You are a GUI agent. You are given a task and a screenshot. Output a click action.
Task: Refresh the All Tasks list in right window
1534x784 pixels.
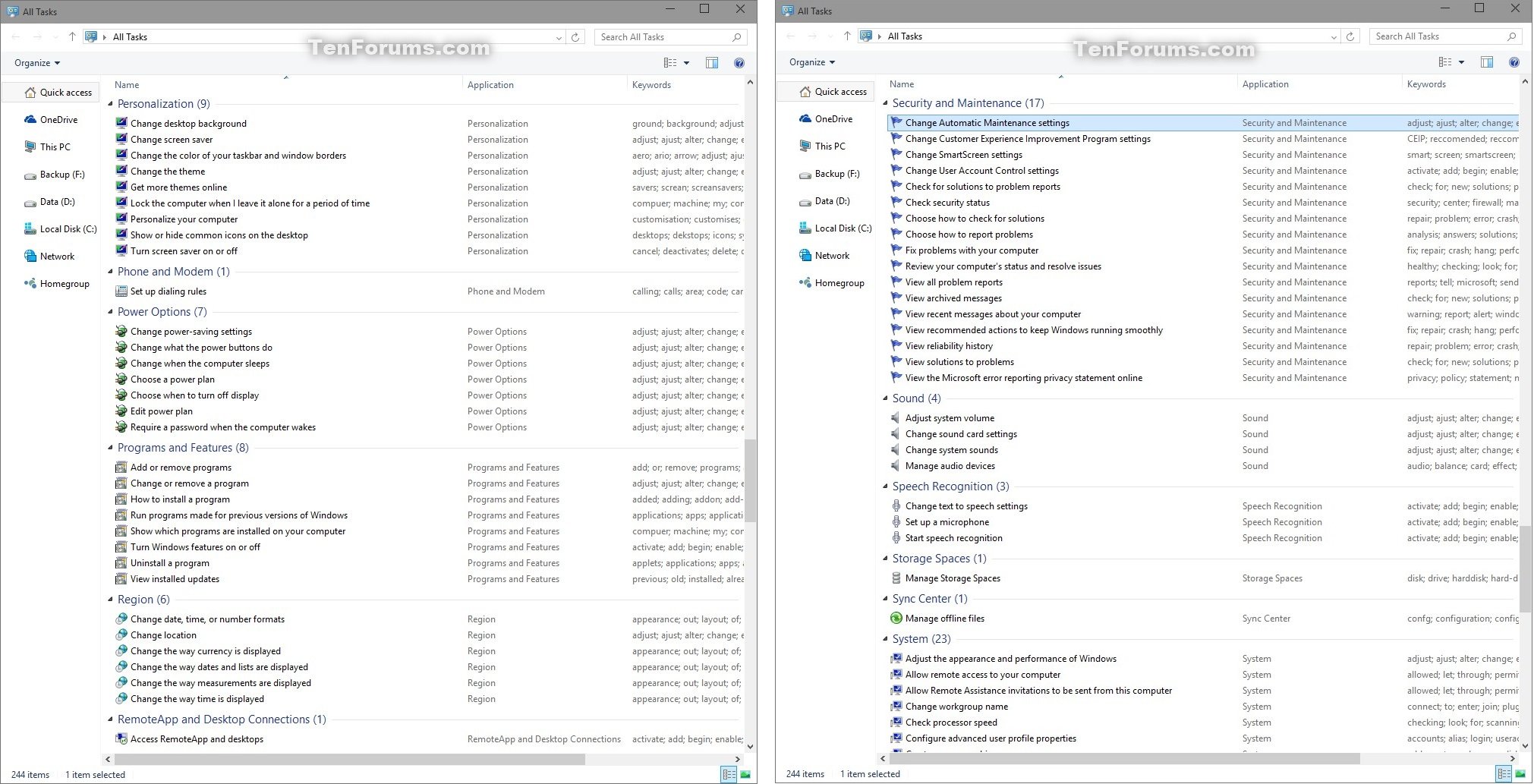point(1350,36)
